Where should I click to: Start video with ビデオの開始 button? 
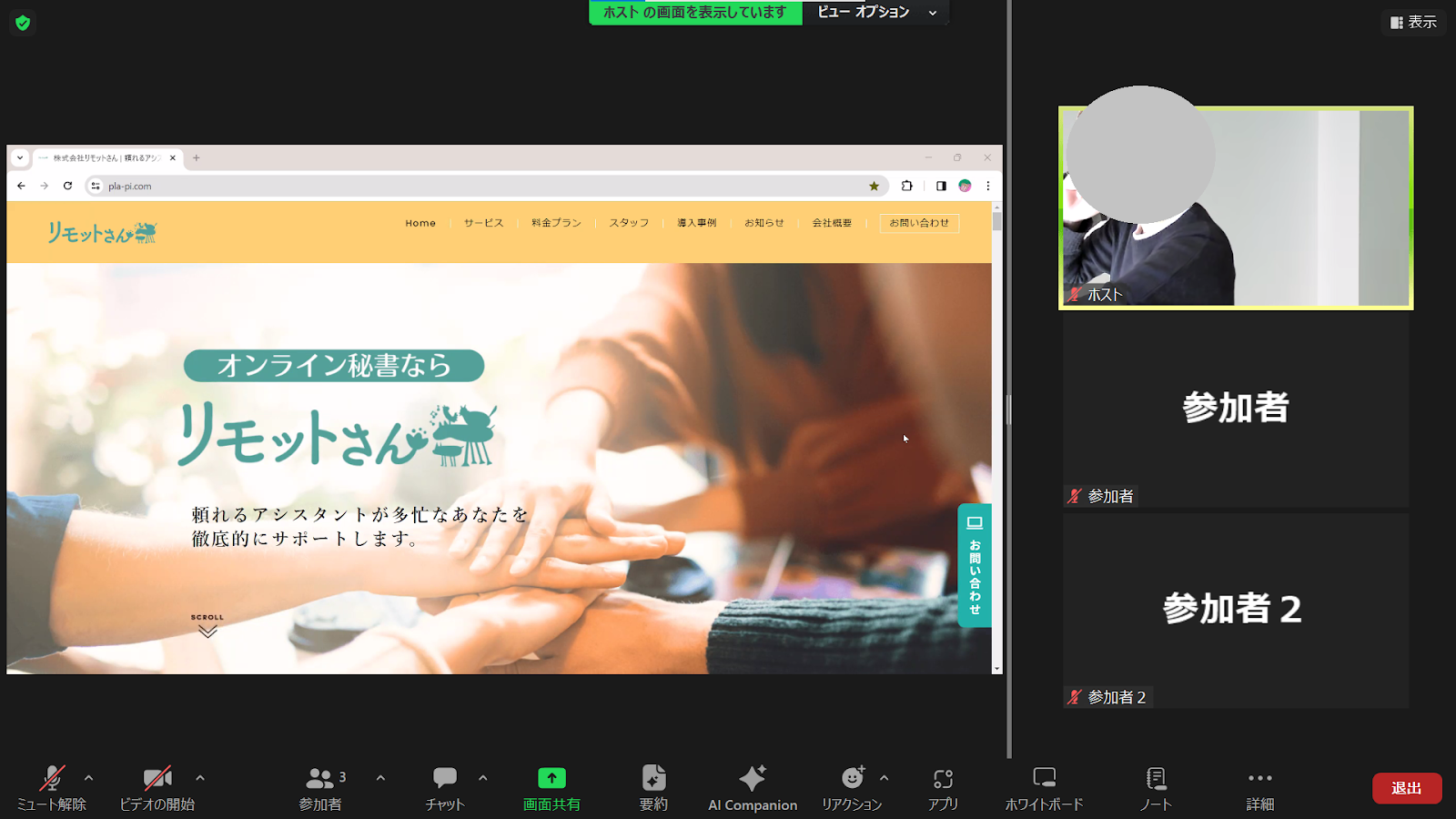pyautogui.click(x=157, y=788)
